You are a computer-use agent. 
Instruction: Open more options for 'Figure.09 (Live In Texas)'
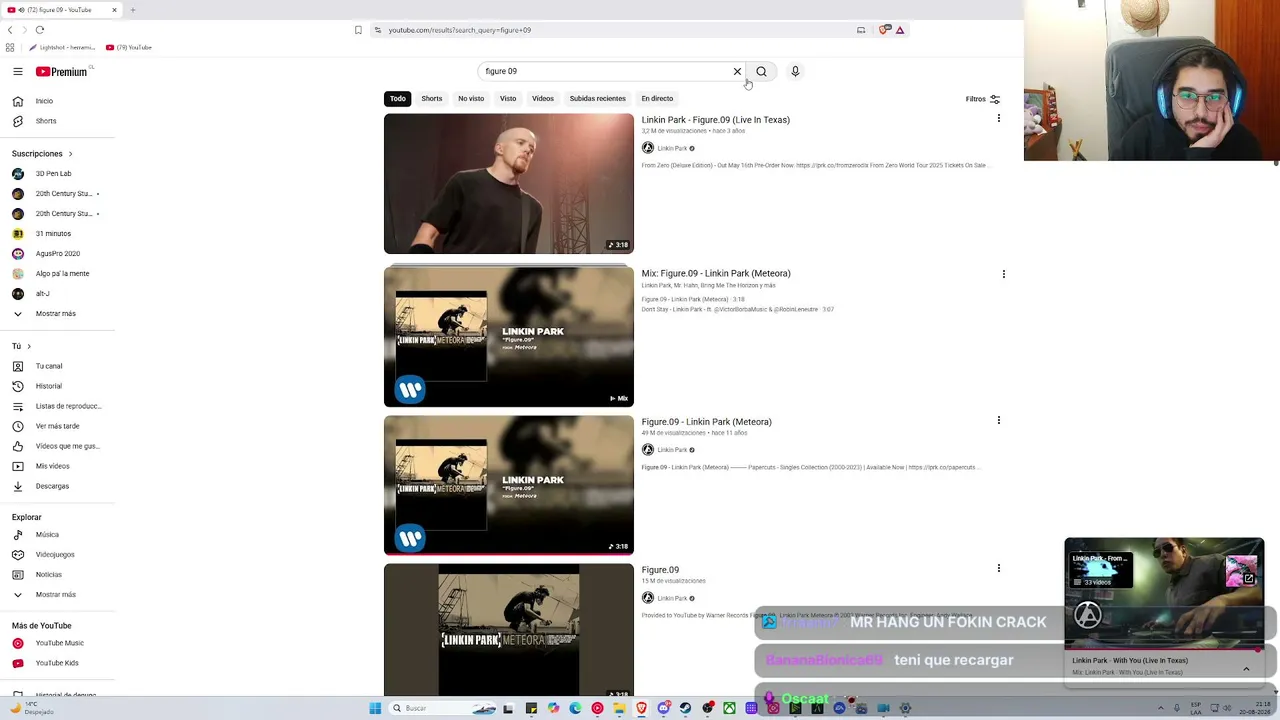(x=998, y=119)
